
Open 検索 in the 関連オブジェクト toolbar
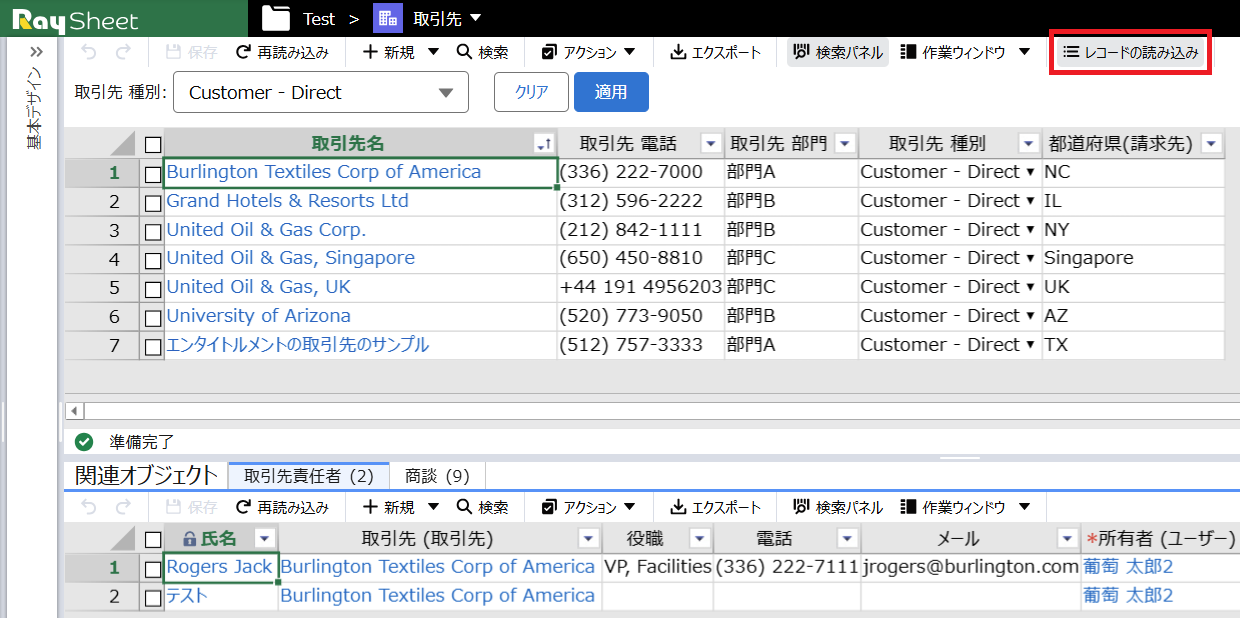point(483,507)
